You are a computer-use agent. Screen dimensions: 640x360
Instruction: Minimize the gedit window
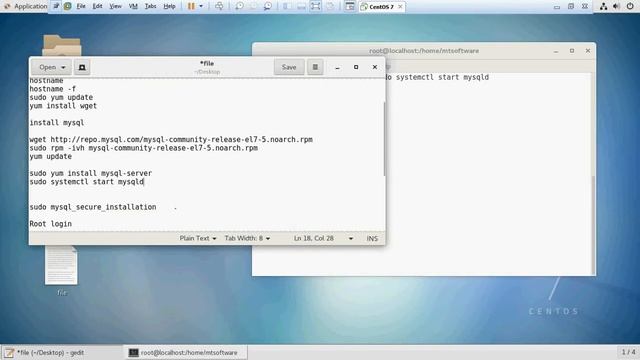pos(337,67)
